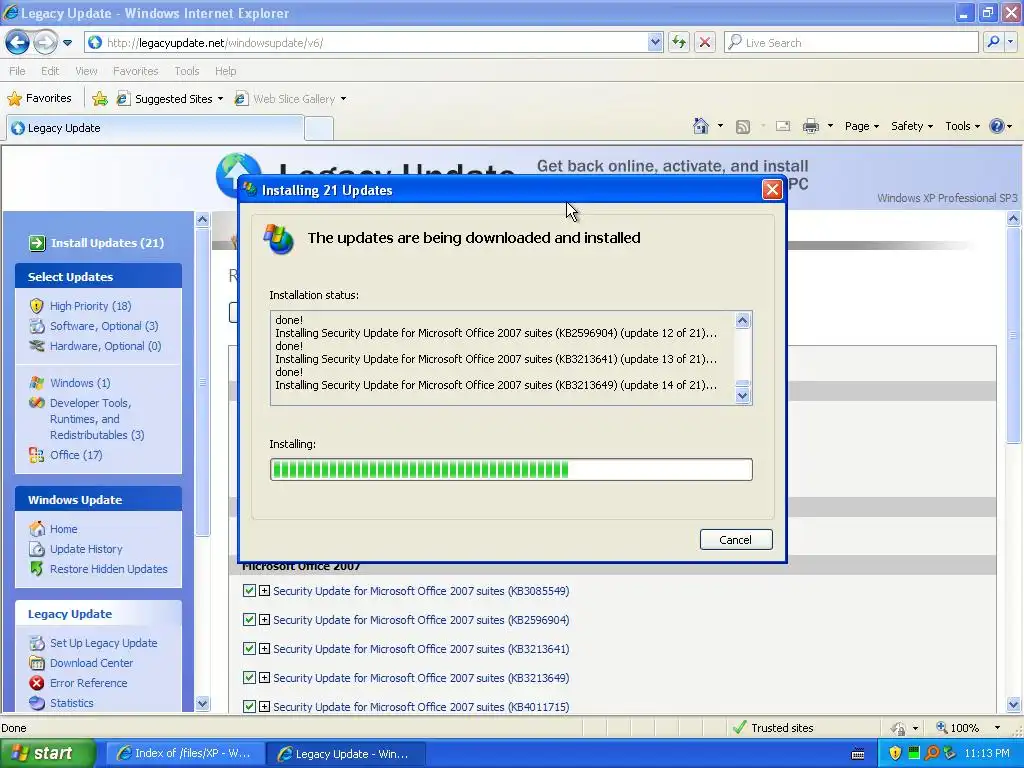Expand details for KB3213641 update
This screenshot has height=768, width=1024.
tap(264, 648)
